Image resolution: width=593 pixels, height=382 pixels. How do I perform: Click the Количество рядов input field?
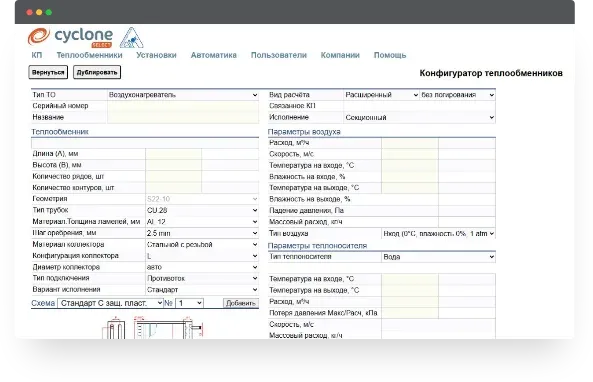click(x=174, y=177)
